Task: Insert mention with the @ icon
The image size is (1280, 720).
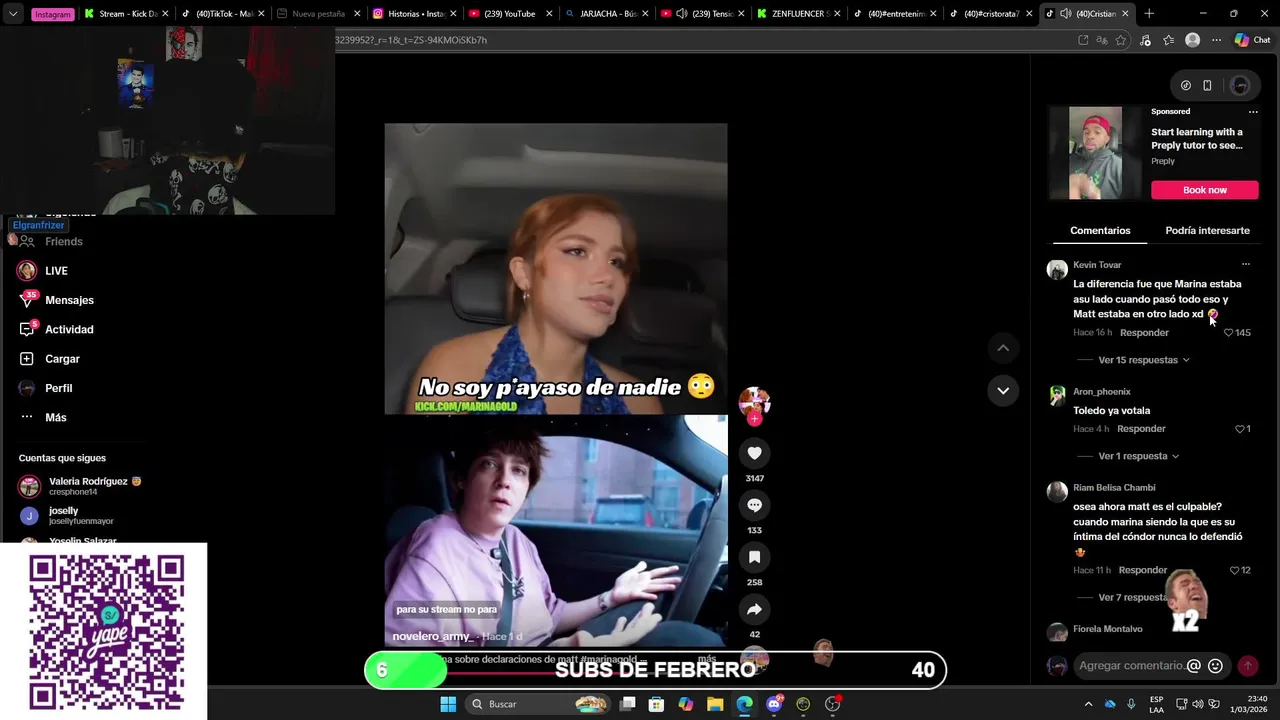Action: [1193, 666]
